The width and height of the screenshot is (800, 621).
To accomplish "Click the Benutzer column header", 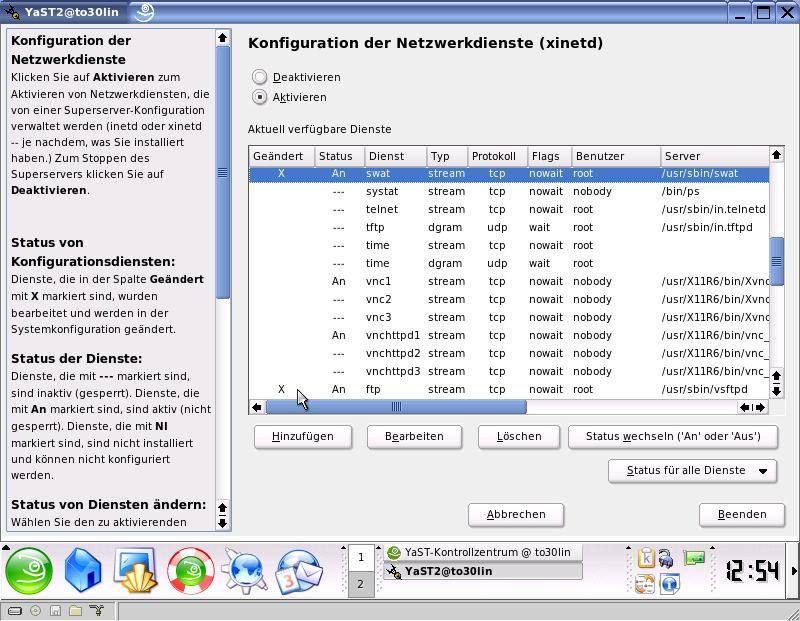I will point(616,156).
